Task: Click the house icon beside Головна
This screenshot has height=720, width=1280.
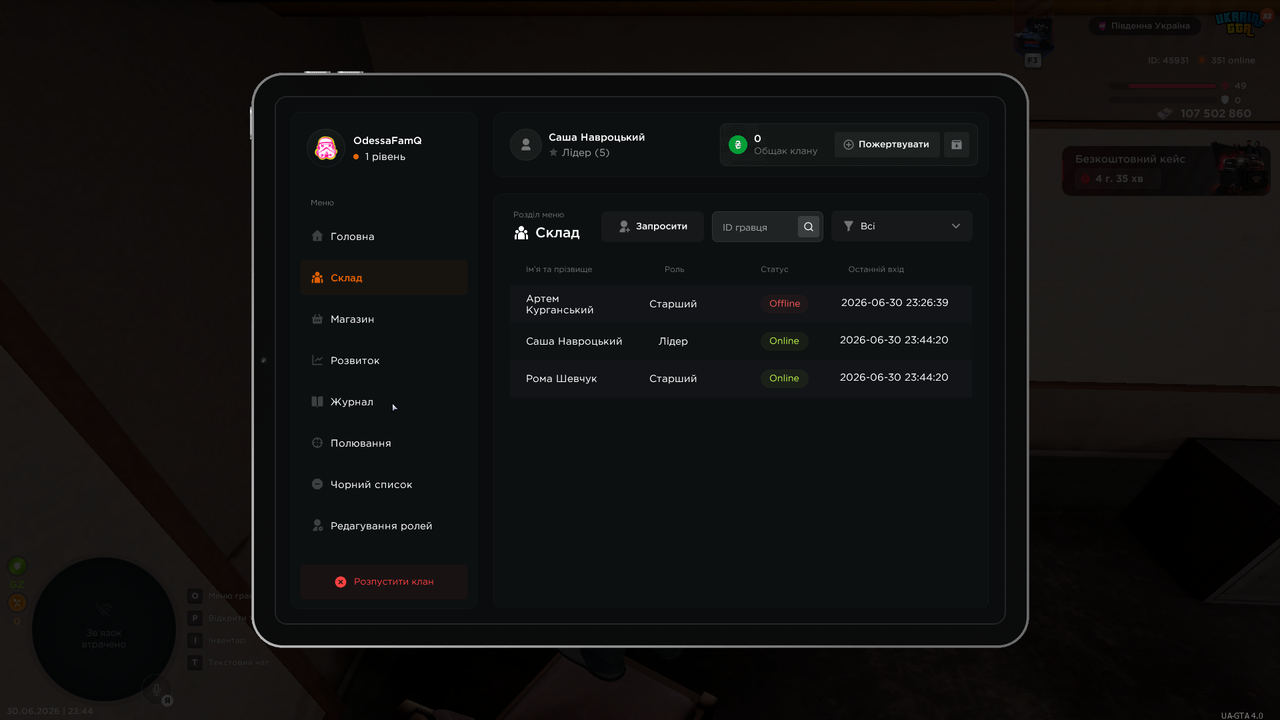Action: (317, 236)
